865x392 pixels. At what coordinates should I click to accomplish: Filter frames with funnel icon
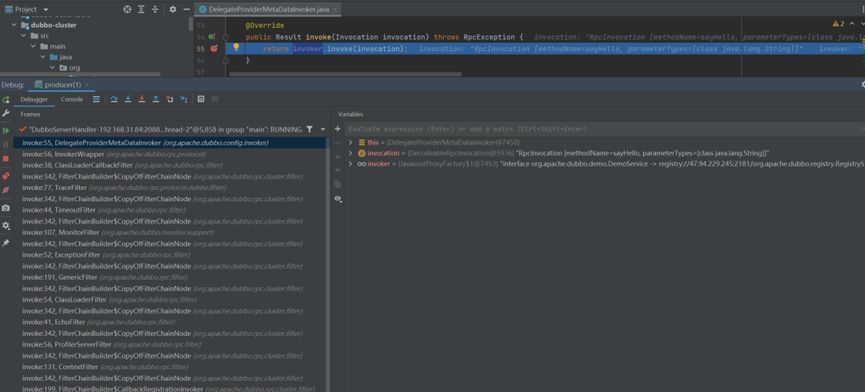(309, 129)
